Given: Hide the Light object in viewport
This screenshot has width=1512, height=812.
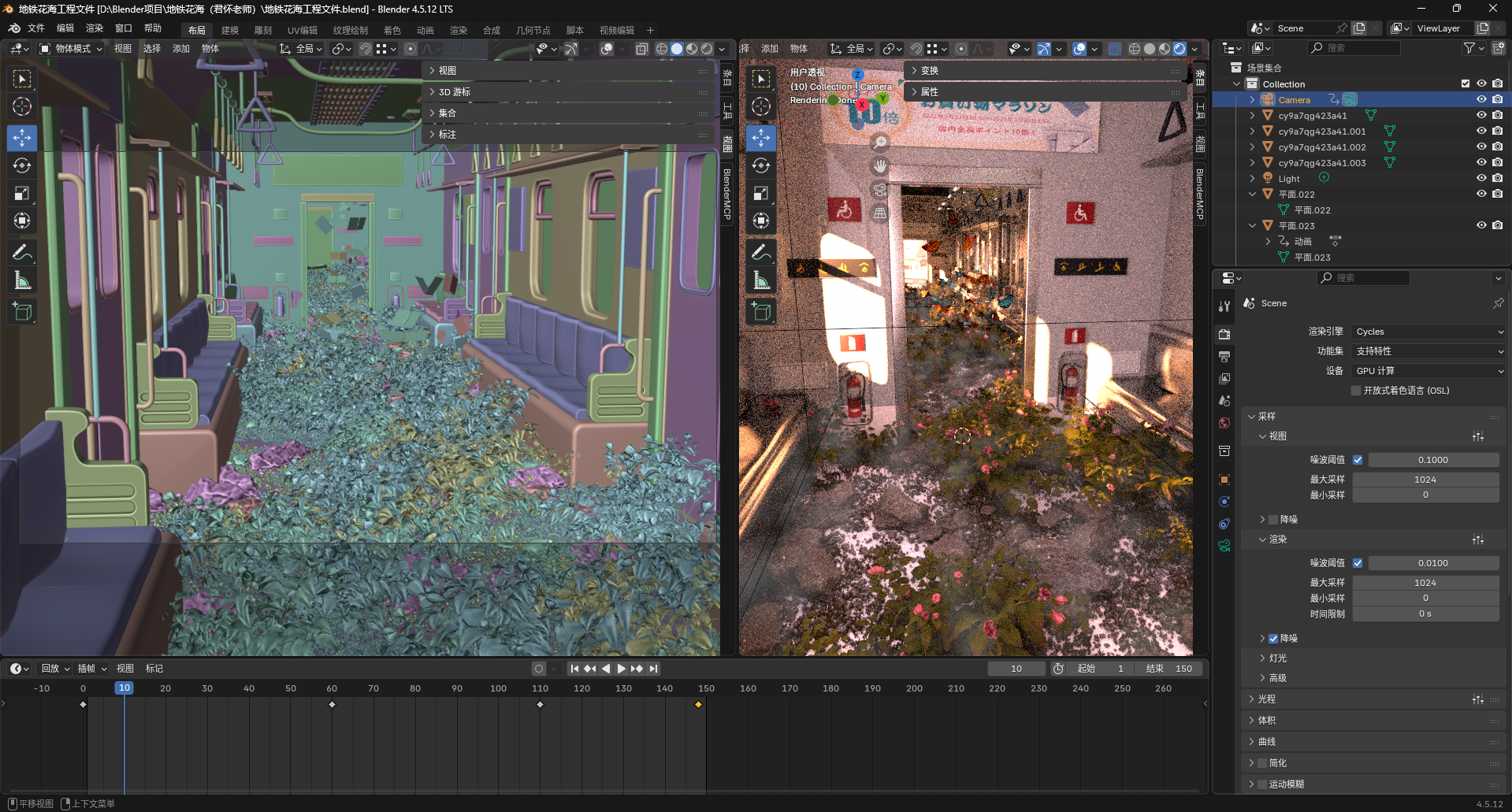Looking at the screenshot, I should 1481,179.
